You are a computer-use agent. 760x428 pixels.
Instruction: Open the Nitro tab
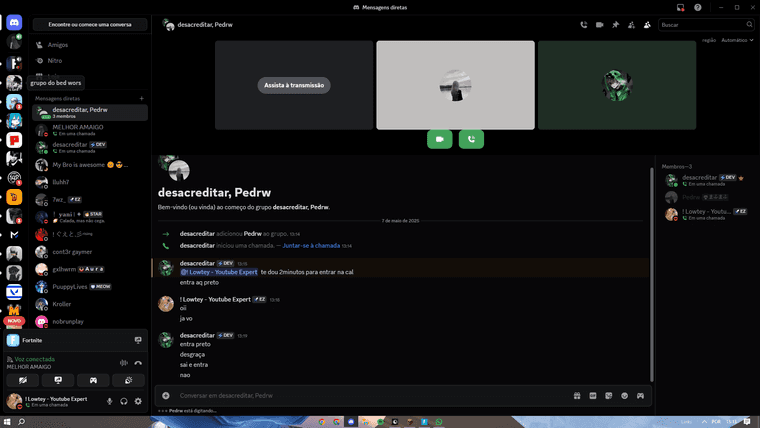pos(90,61)
